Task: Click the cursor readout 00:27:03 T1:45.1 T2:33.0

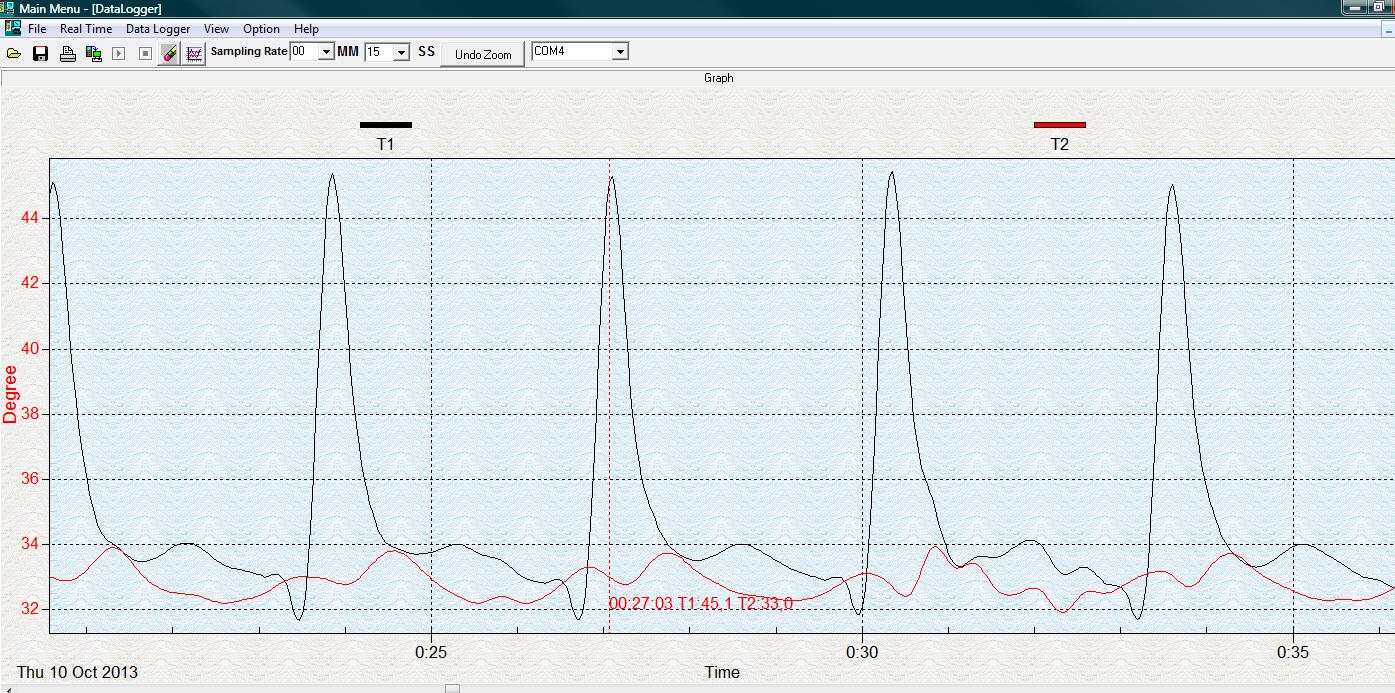Action: (701, 603)
